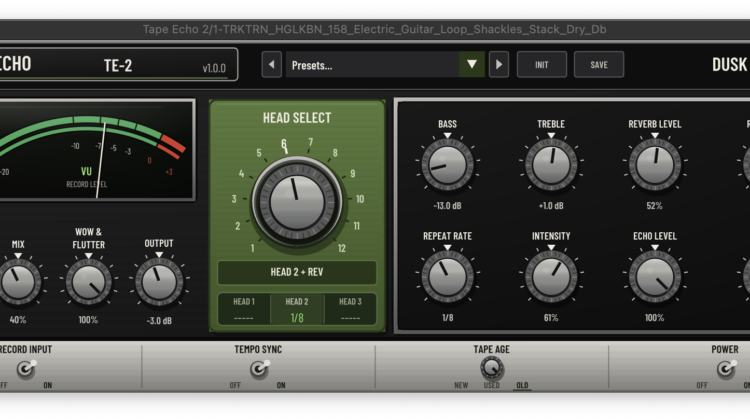Select head position 7 on the dial

(310, 142)
